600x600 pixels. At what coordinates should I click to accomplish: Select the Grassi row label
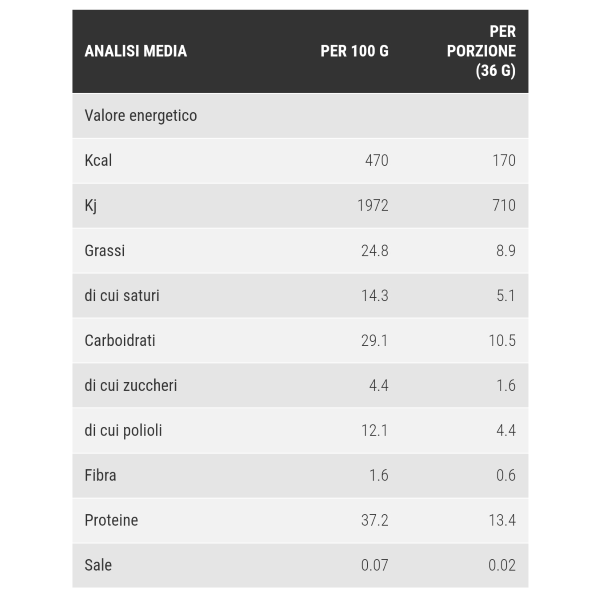click(x=104, y=251)
